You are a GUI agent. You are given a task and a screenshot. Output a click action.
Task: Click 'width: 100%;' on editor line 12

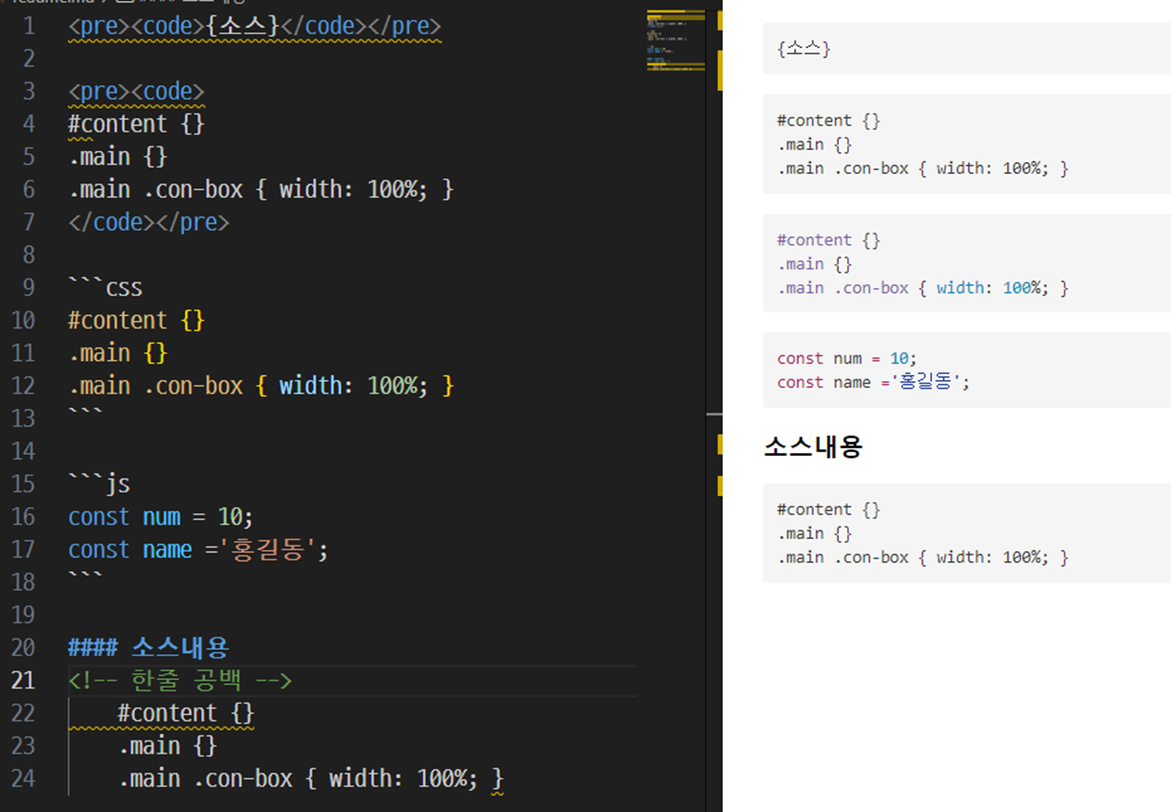click(x=354, y=386)
